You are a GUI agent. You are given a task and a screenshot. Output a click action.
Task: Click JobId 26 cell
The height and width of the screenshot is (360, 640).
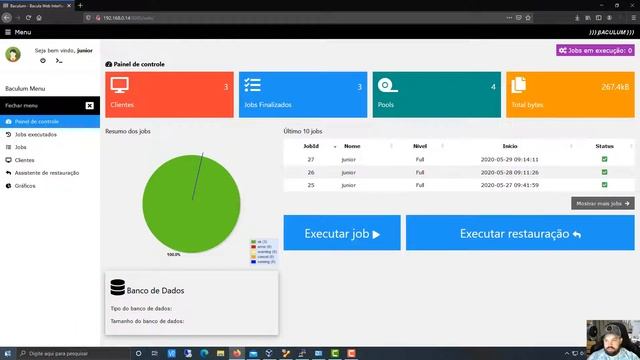pyautogui.click(x=311, y=173)
